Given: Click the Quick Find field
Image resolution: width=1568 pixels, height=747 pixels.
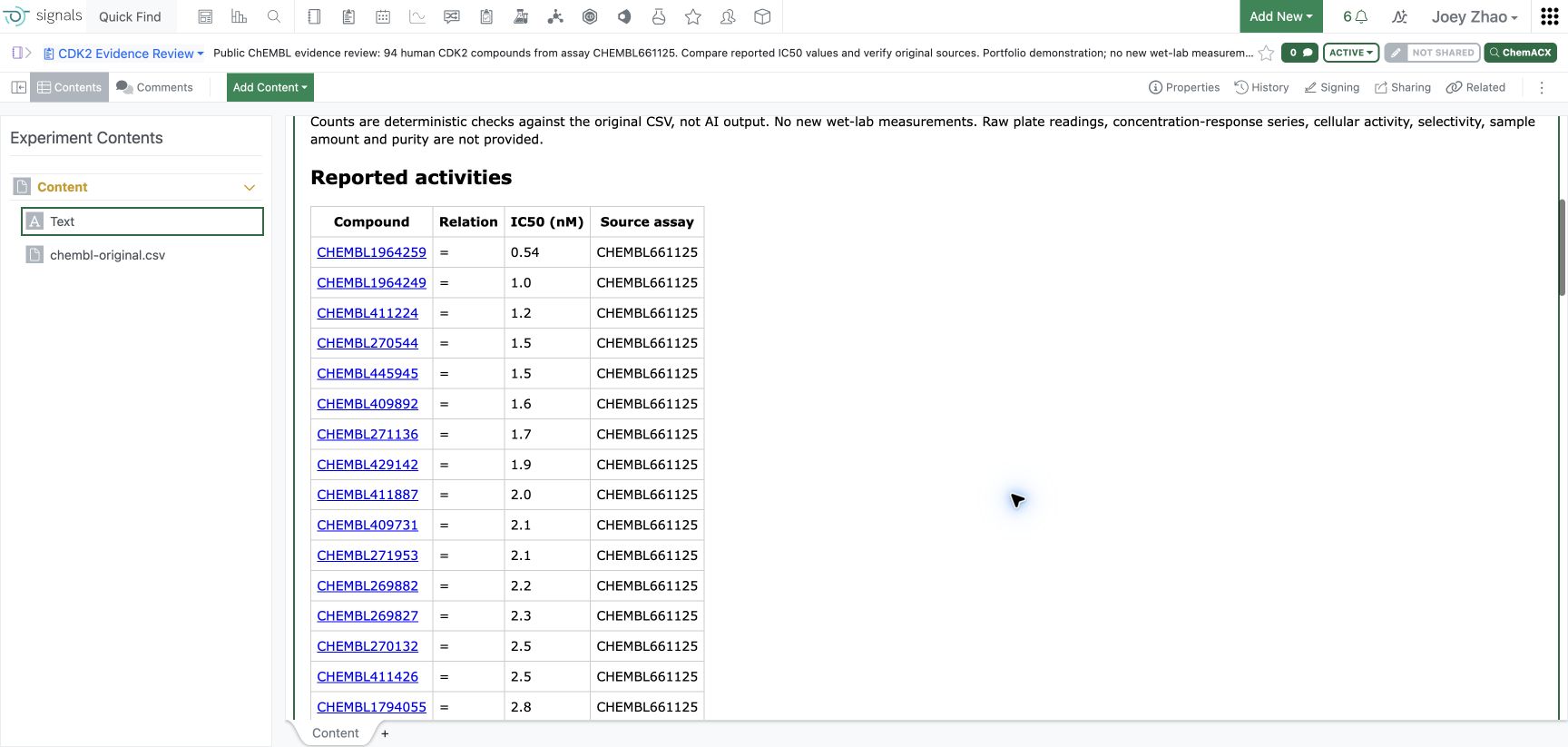Looking at the screenshot, I should click(x=130, y=16).
